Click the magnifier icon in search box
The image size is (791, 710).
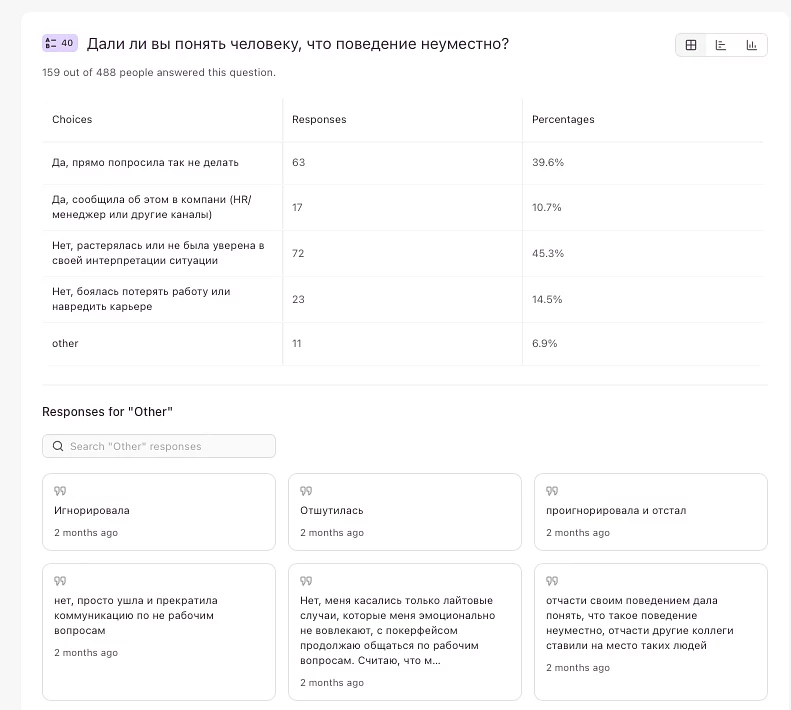pyautogui.click(x=58, y=446)
